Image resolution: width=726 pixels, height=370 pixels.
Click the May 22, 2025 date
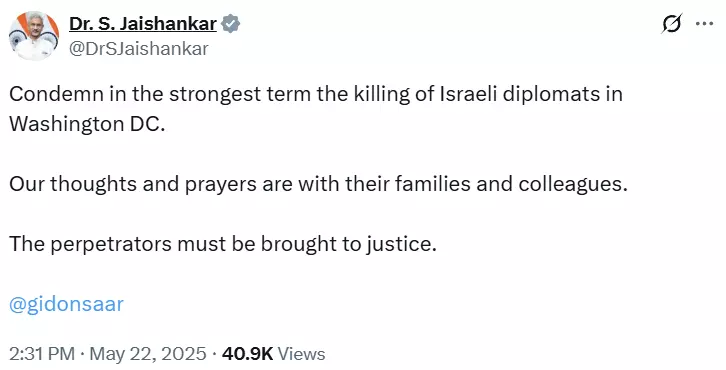click(148, 354)
